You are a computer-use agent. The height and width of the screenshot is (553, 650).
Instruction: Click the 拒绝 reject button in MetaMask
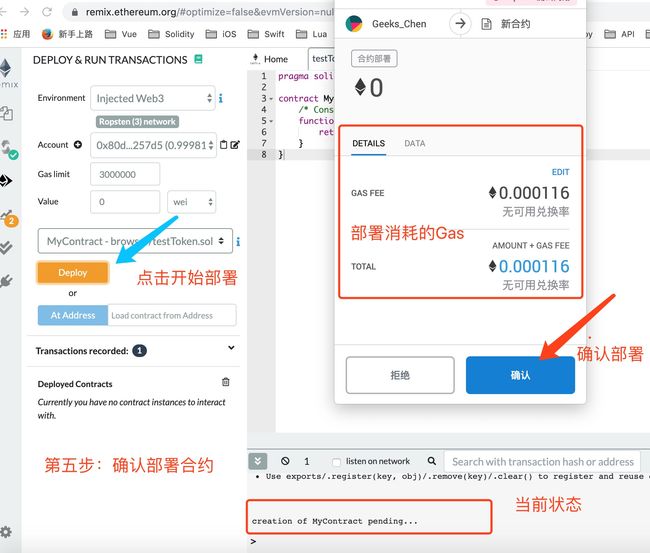[400, 375]
